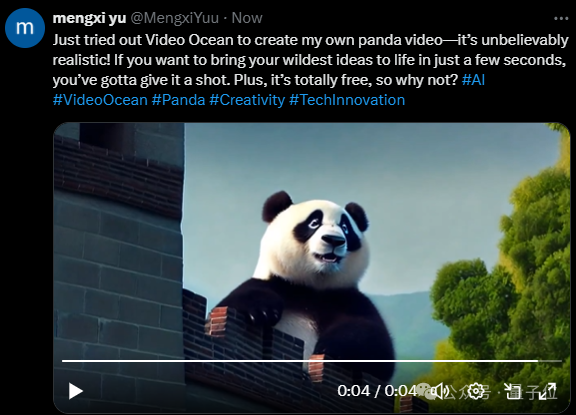Image resolution: width=576 pixels, height=415 pixels.
Task: Open the post's 'Now' timestamp link
Action: [x=247, y=18]
